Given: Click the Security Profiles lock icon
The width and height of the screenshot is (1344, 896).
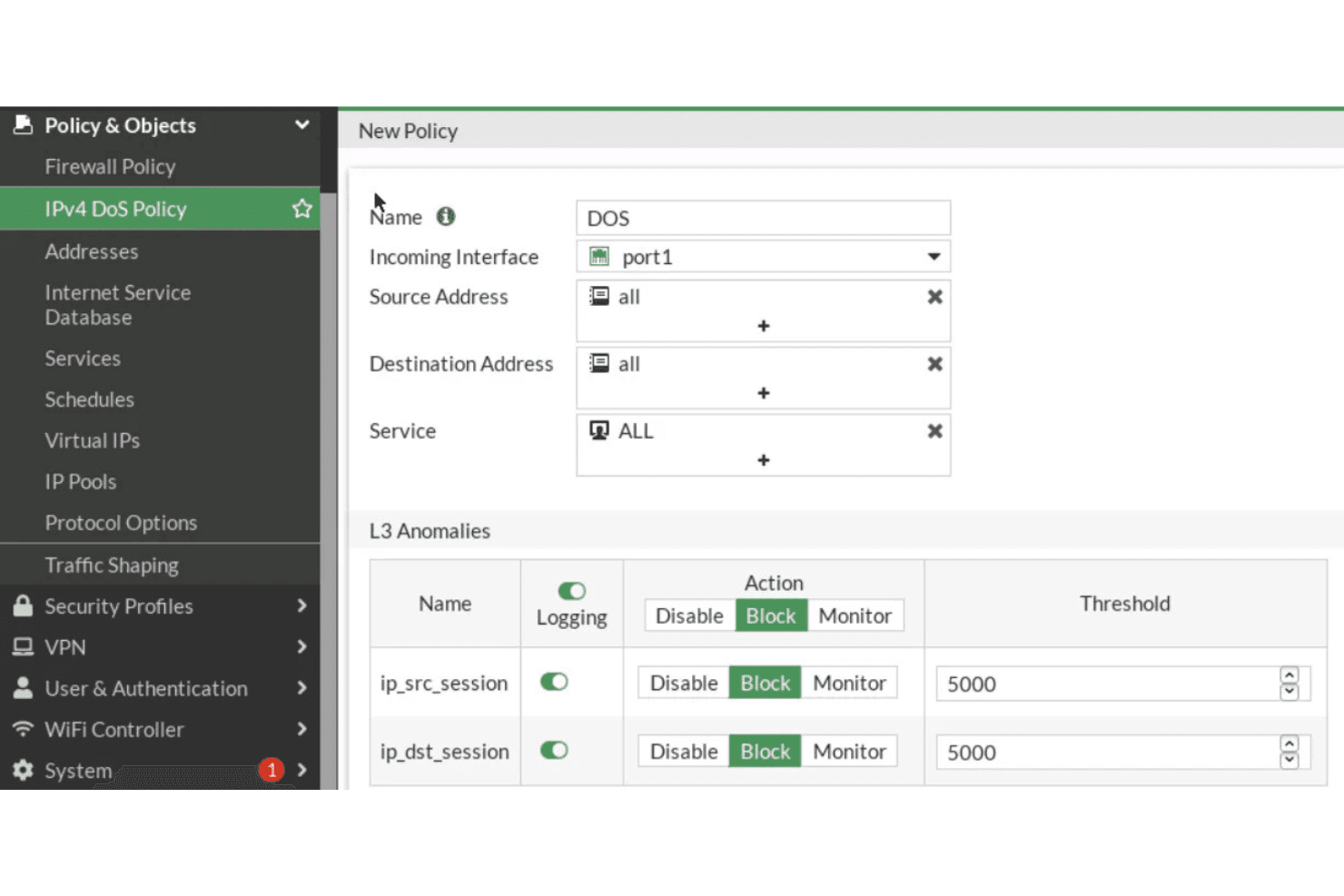Looking at the screenshot, I should [x=23, y=606].
